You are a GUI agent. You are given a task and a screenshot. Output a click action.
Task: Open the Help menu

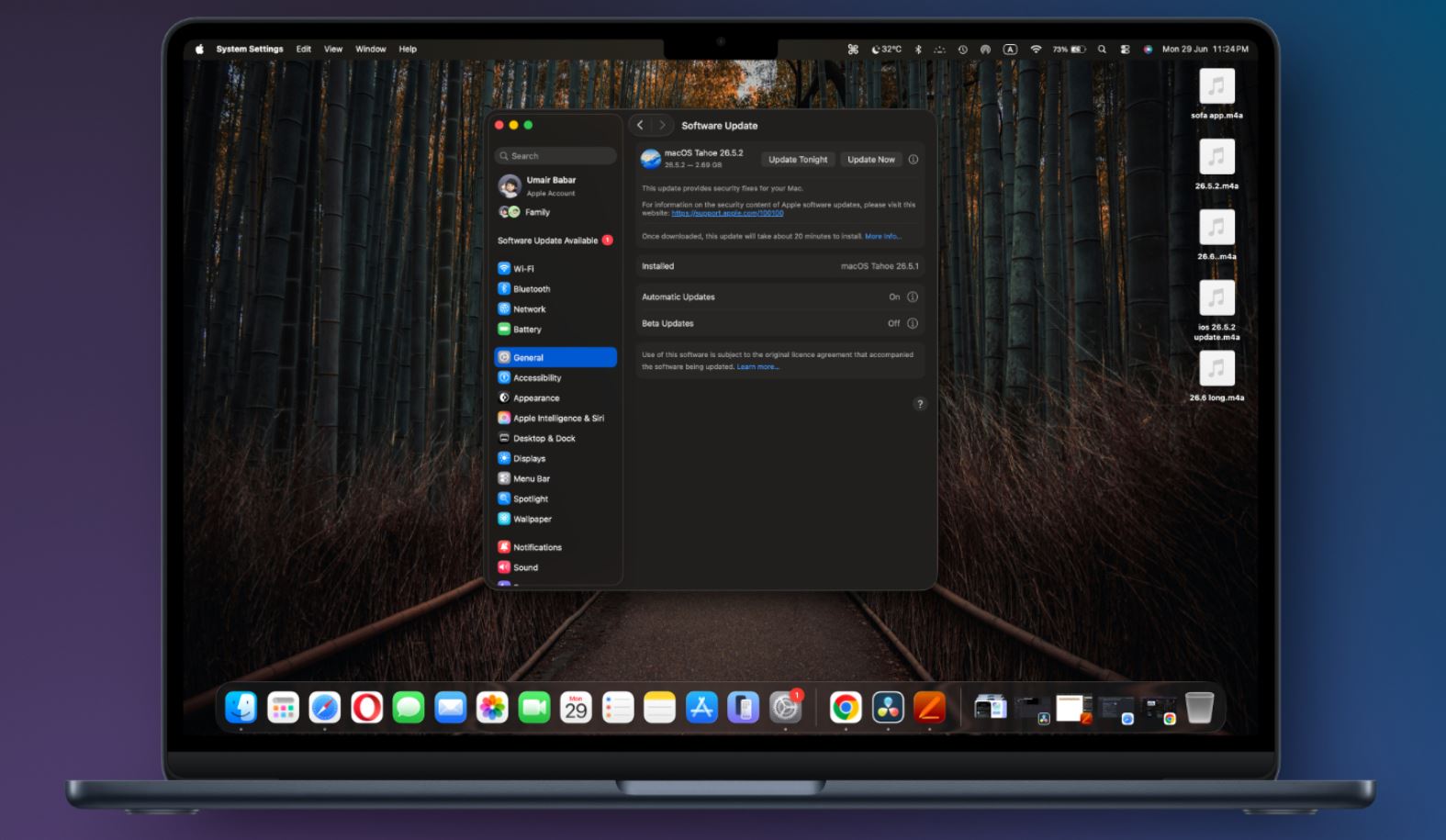point(408,50)
